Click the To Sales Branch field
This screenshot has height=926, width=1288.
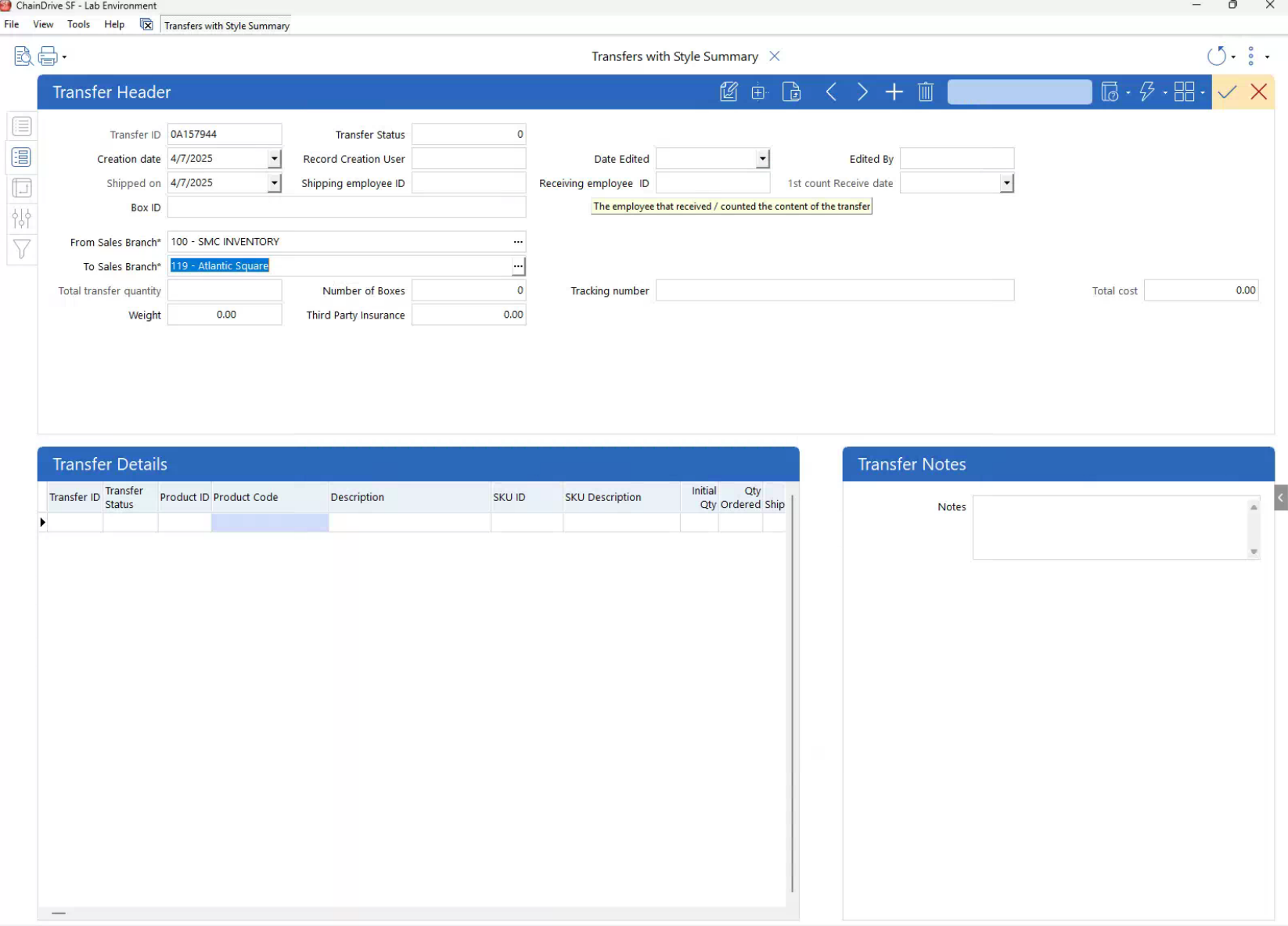tap(340, 266)
